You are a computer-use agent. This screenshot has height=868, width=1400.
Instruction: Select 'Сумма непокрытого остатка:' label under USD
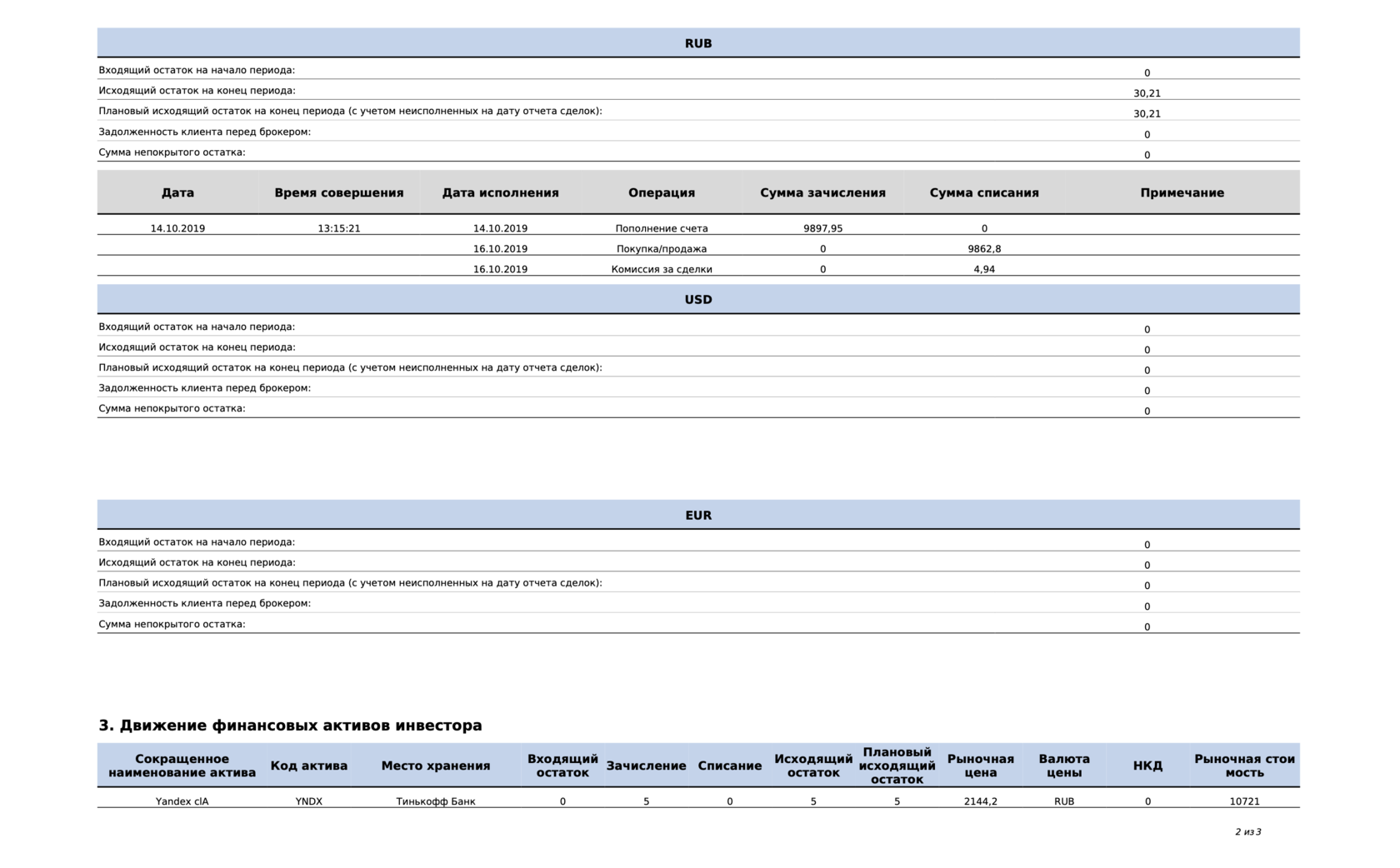(172, 408)
